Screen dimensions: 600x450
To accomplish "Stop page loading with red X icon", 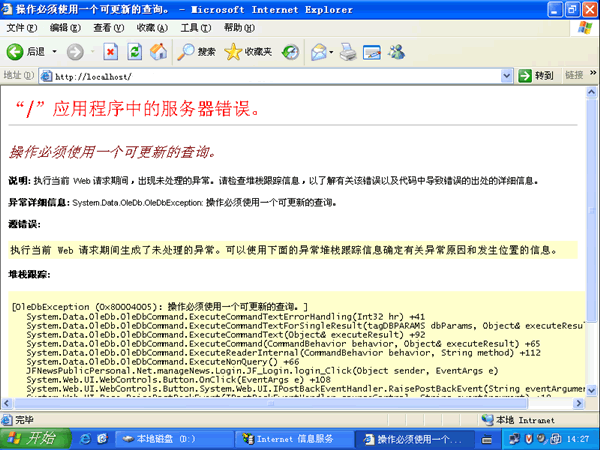I will point(110,52).
